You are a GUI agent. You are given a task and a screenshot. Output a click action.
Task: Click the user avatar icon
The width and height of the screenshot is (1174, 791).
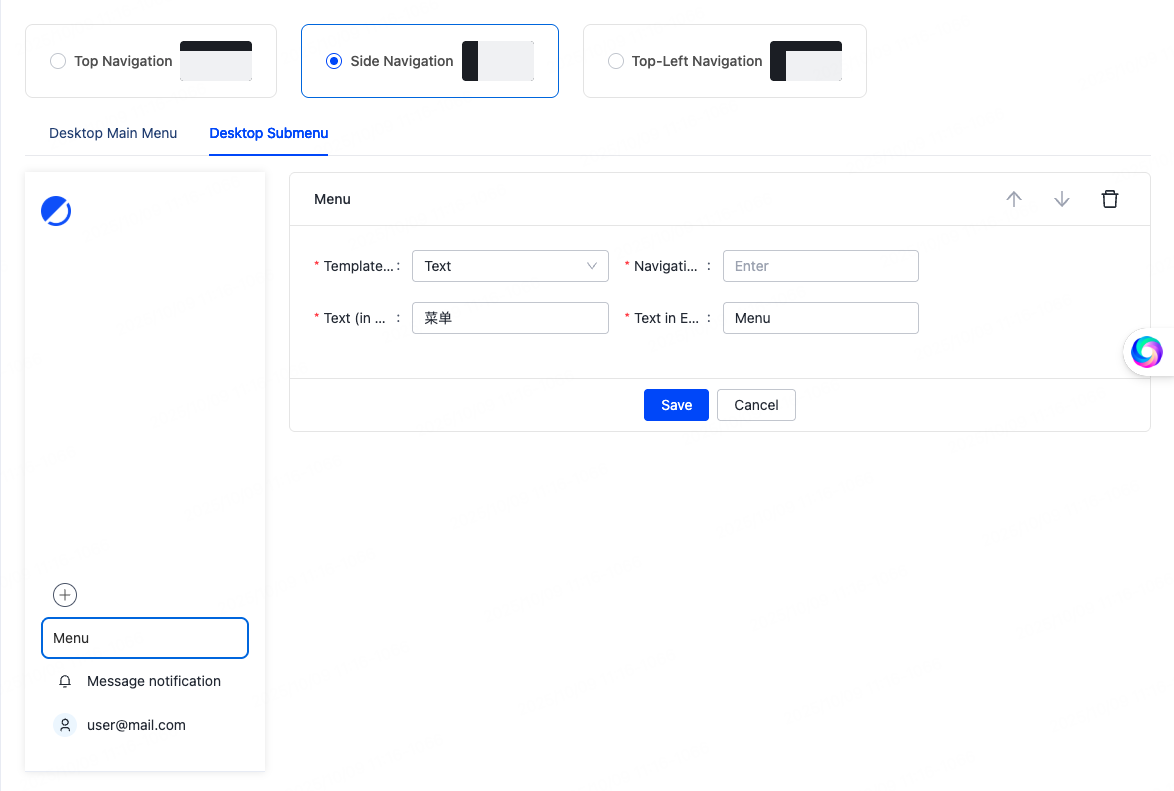(65, 726)
